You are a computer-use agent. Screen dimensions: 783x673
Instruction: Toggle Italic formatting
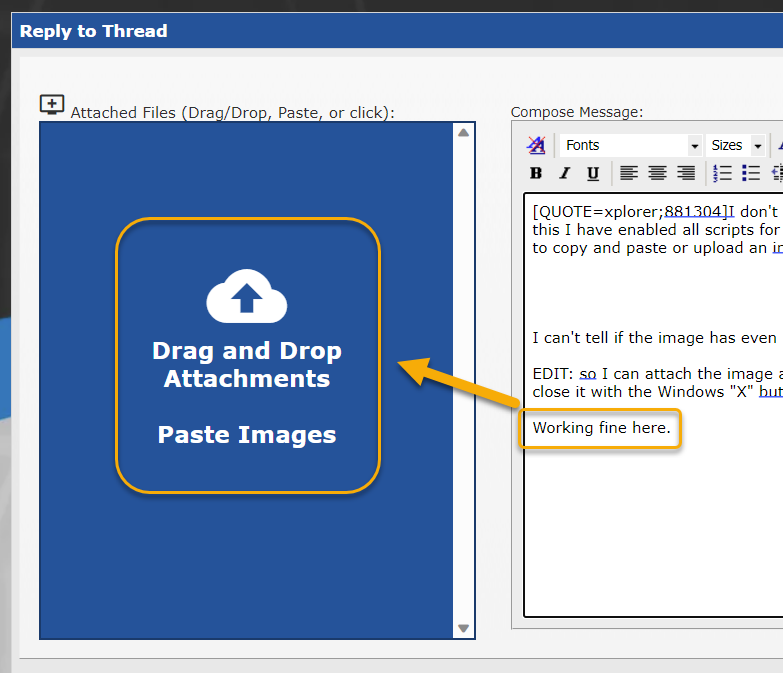click(564, 173)
